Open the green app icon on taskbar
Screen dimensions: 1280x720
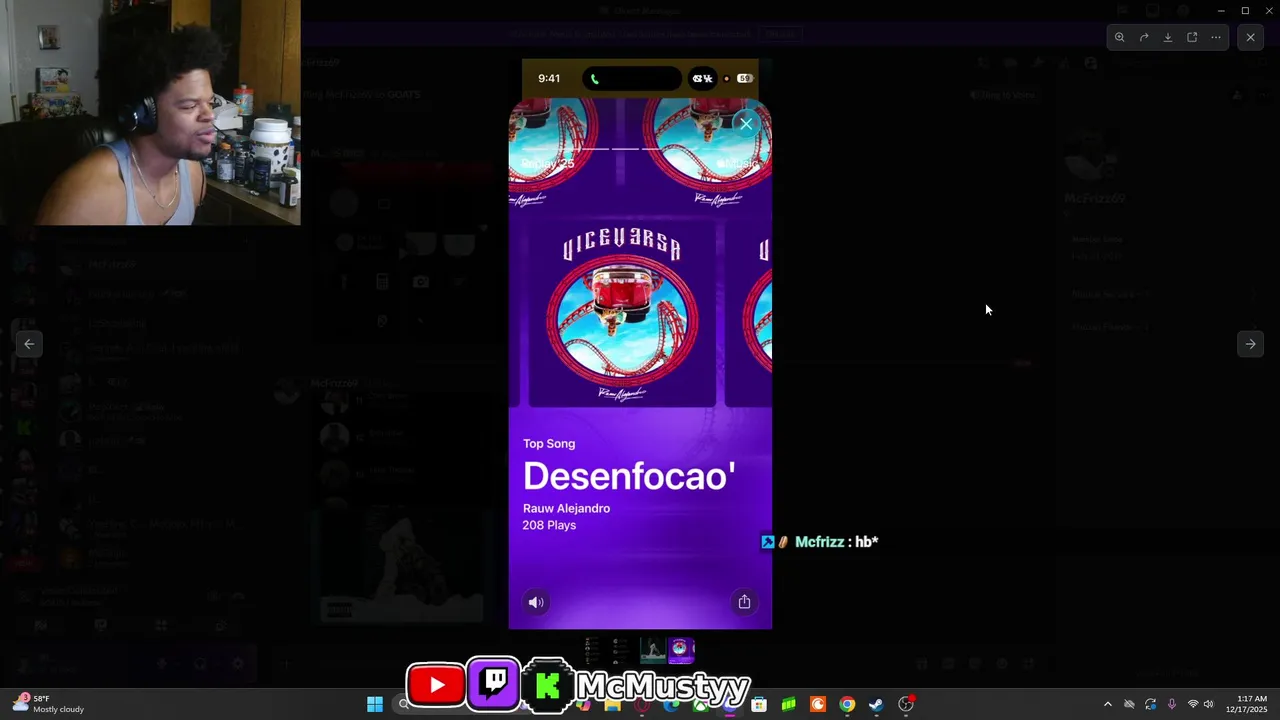[x=789, y=704]
